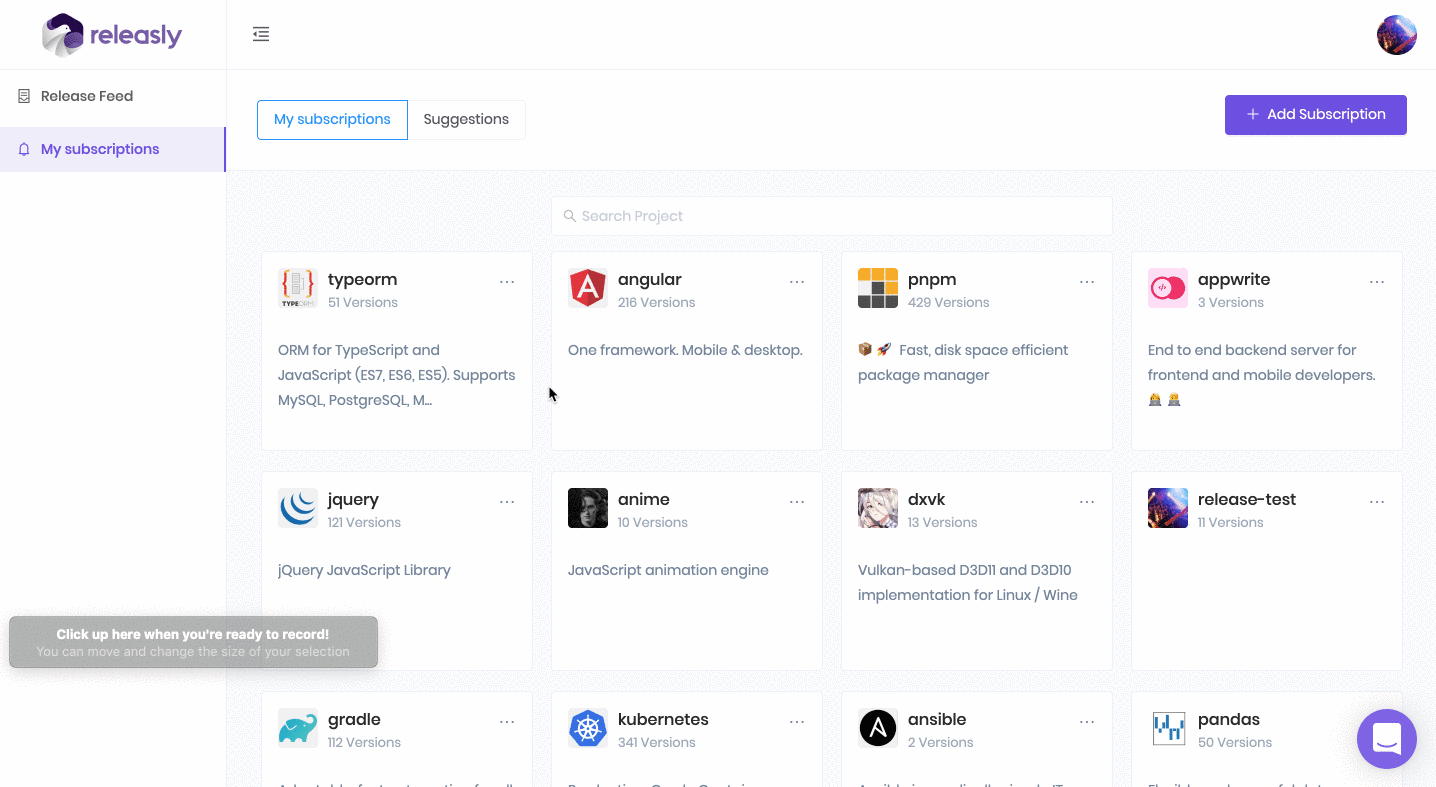Open the chat support widget
Image resolution: width=1436 pixels, height=787 pixels.
pyautogui.click(x=1386, y=739)
